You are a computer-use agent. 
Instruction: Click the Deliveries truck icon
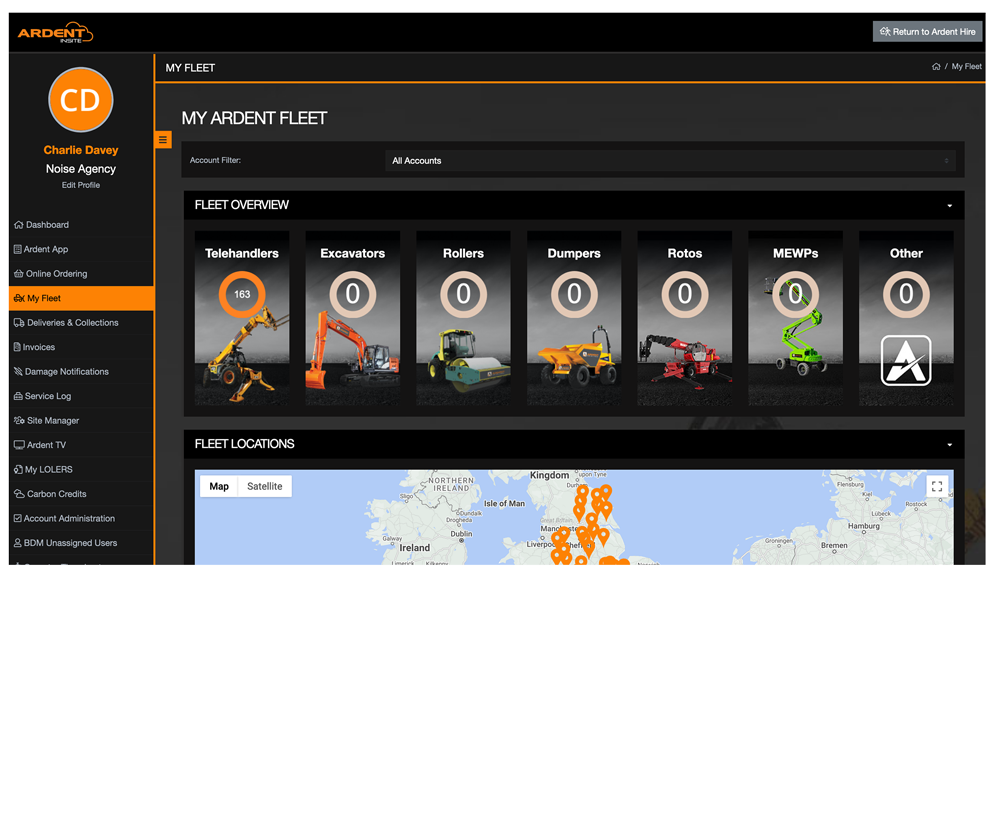pyautogui.click(x=19, y=323)
